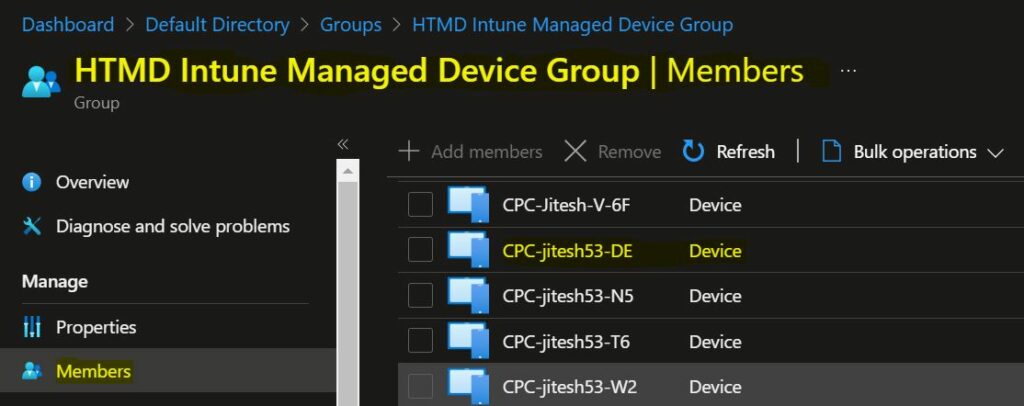Check the box for CPC-jitesh53-N5

pos(421,296)
